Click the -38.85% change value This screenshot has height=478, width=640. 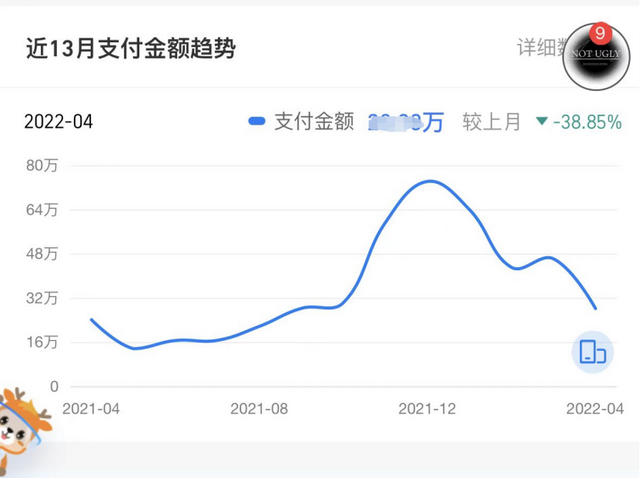(587, 122)
